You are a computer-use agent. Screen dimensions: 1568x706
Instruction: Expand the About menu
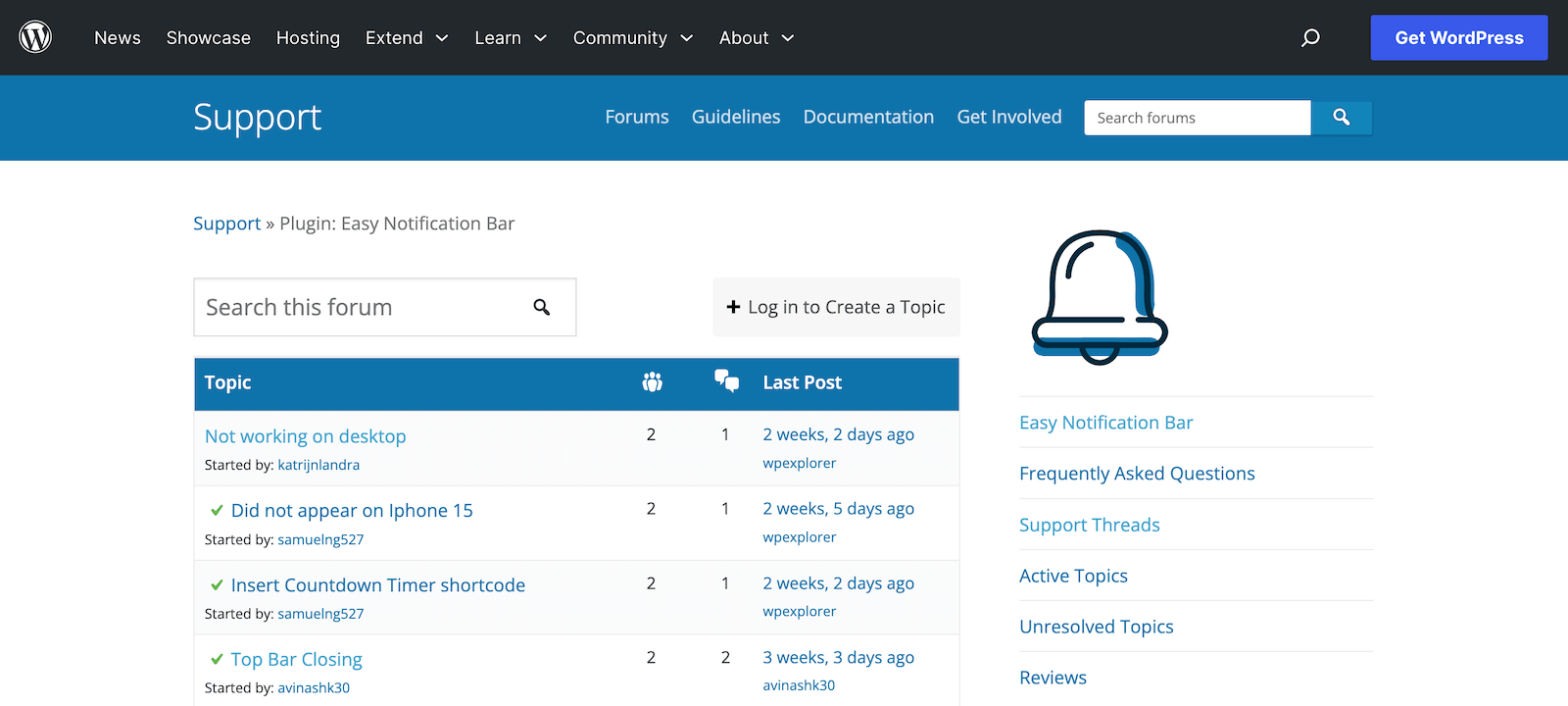pos(757,37)
